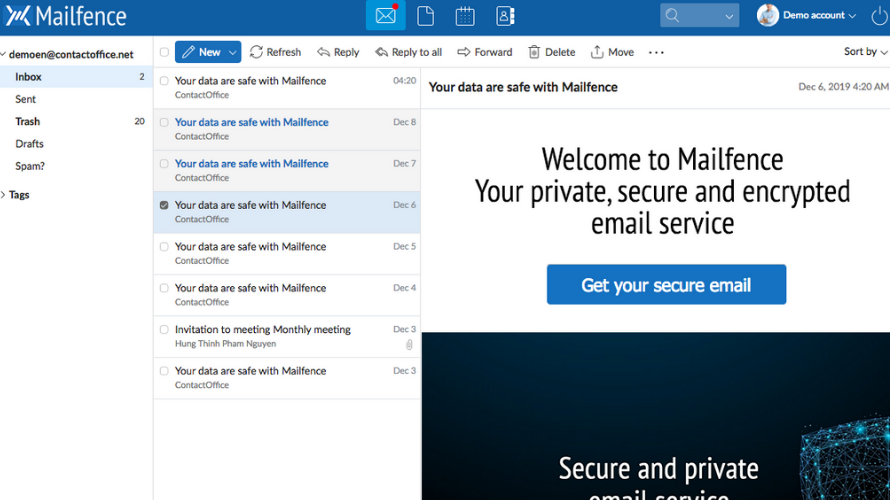Check the 04:20 message checkbox
The image size is (890, 500).
pos(164,81)
